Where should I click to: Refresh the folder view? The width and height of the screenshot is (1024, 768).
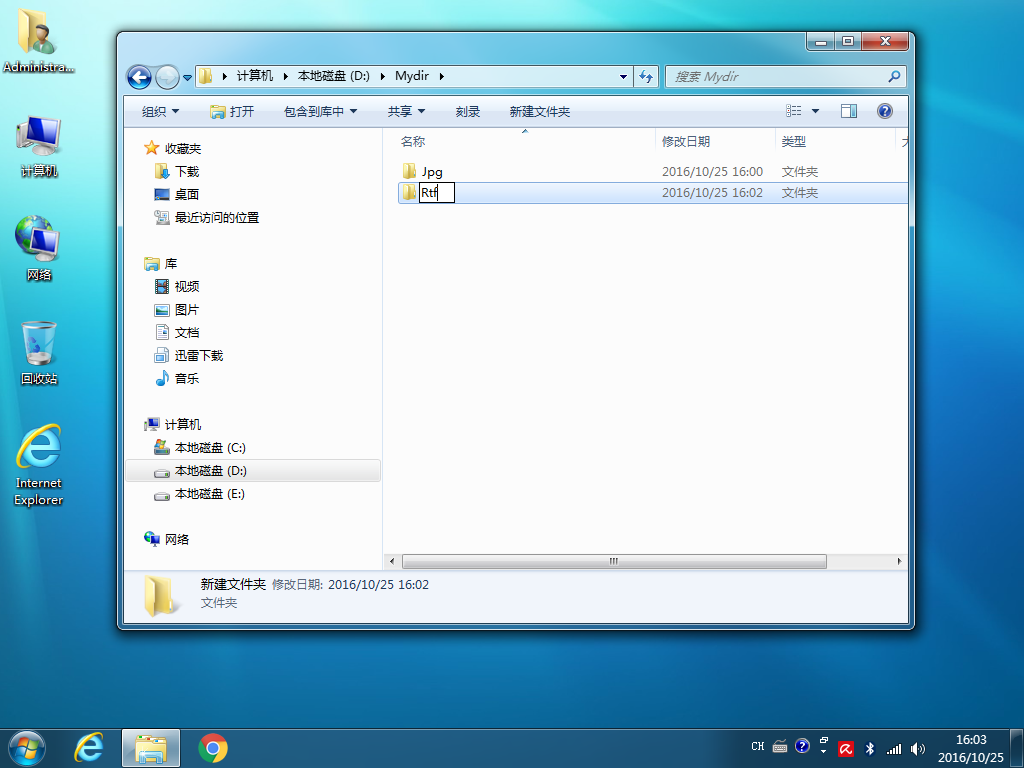(646, 76)
